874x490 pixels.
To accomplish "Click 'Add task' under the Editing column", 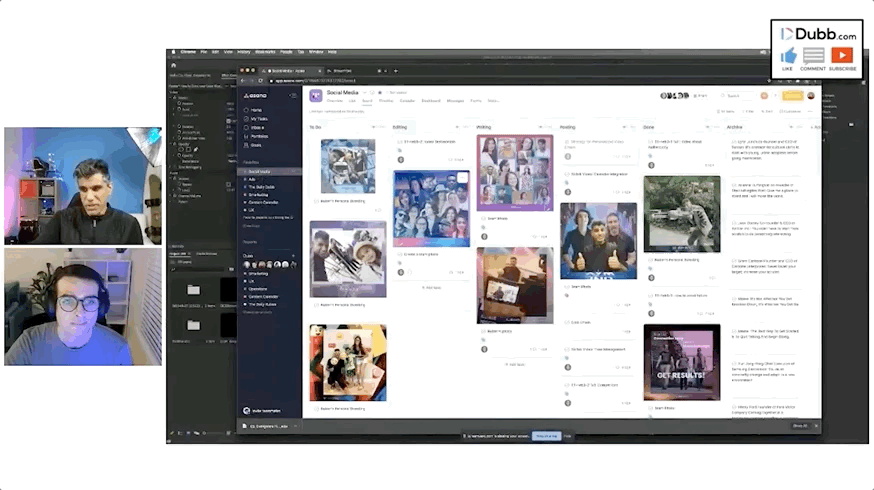I will tap(433, 288).
